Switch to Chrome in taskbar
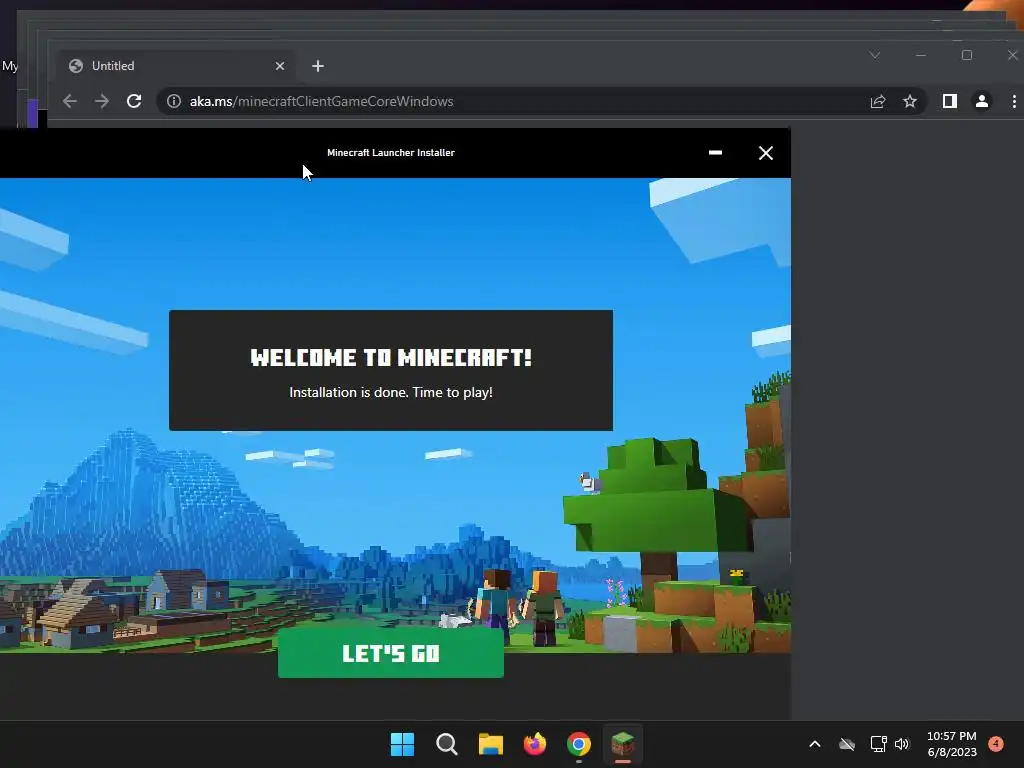This screenshot has width=1024, height=768. pos(579,744)
